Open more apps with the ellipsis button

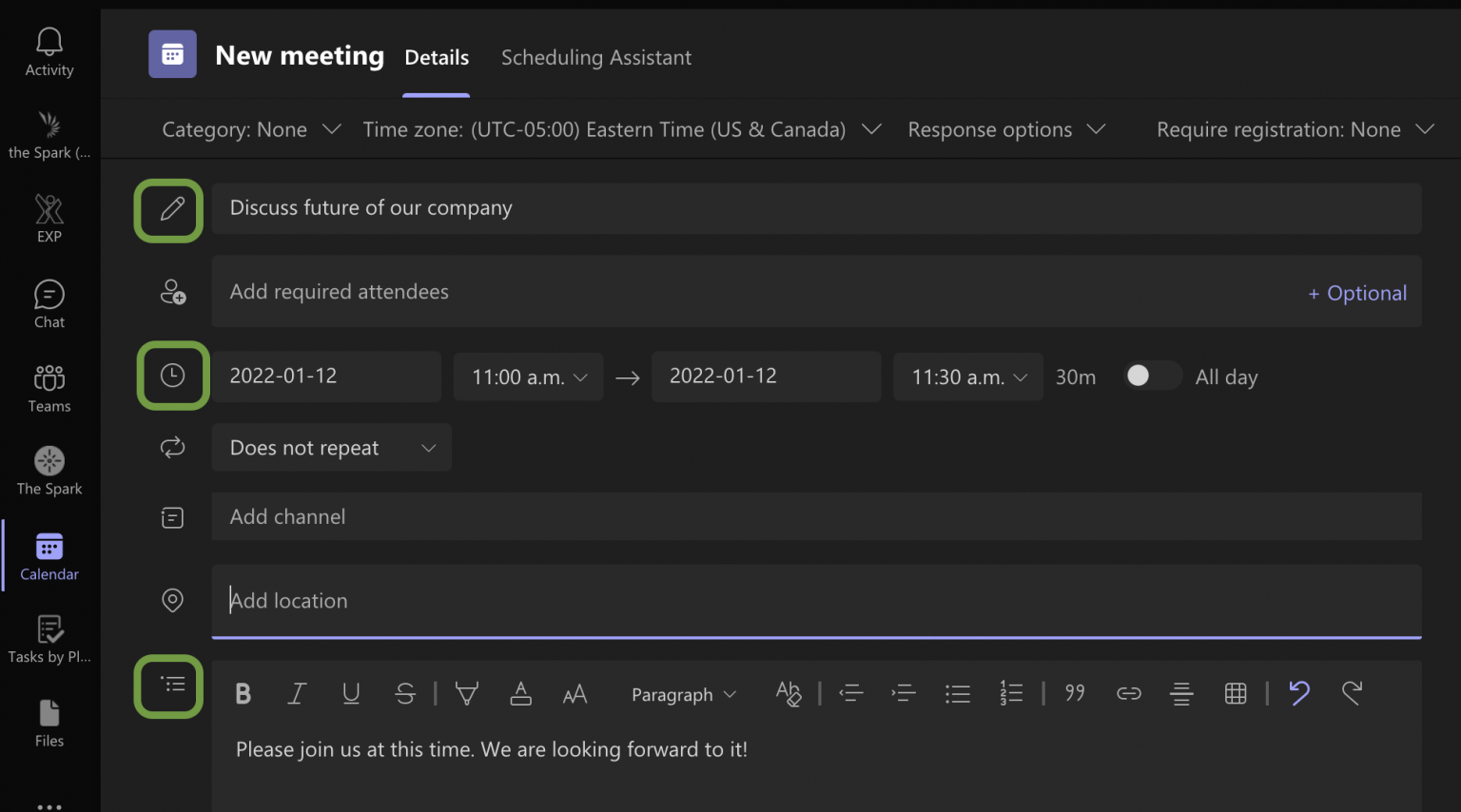click(x=49, y=803)
